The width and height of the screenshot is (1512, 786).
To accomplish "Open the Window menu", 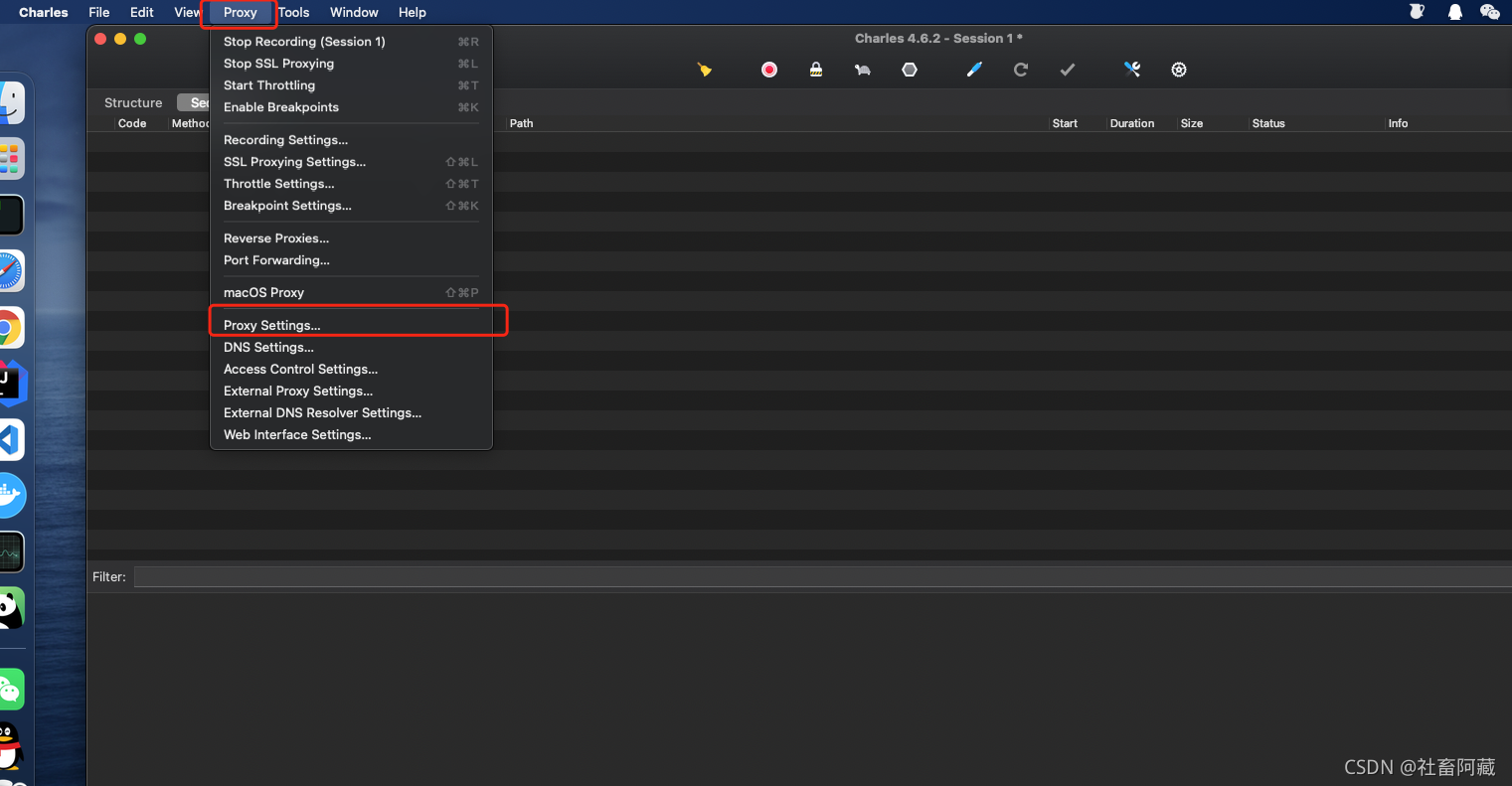I will (354, 12).
